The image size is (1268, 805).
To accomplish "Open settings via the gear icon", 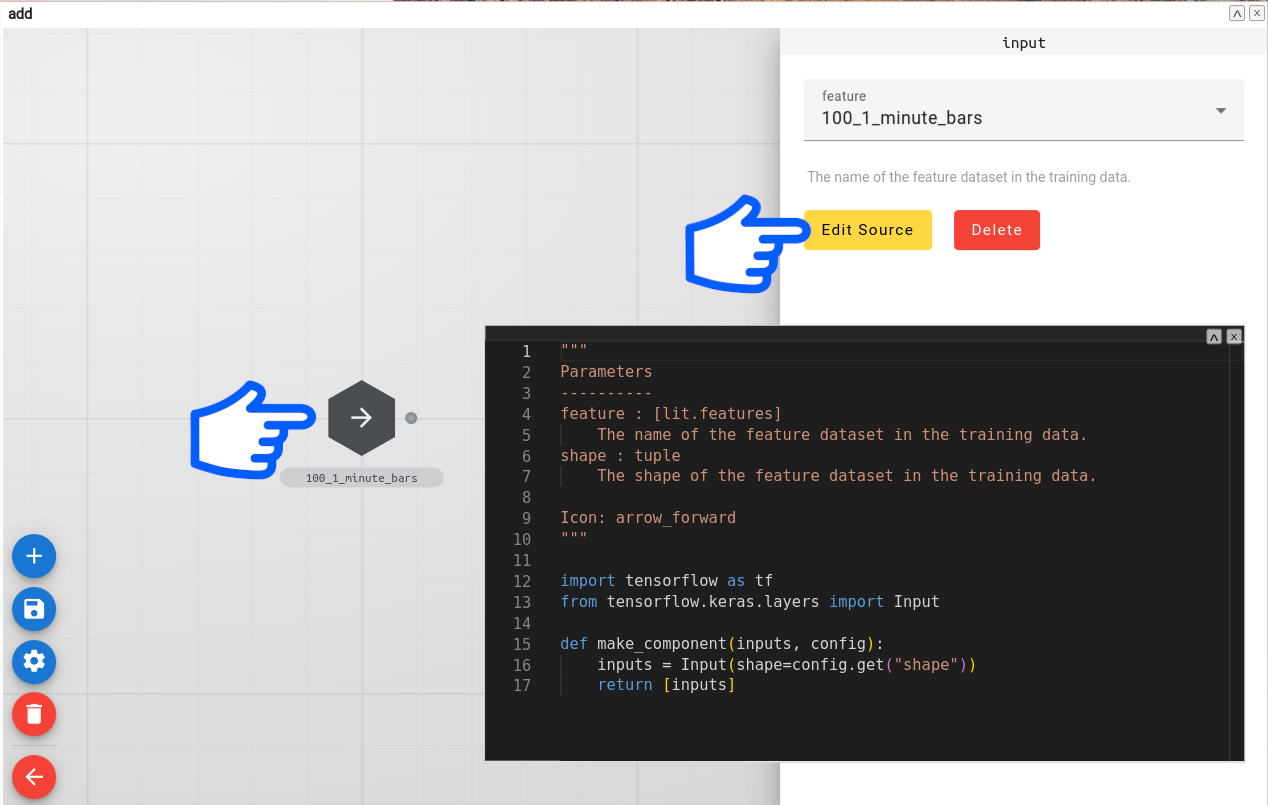I will click(x=33, y=662).
